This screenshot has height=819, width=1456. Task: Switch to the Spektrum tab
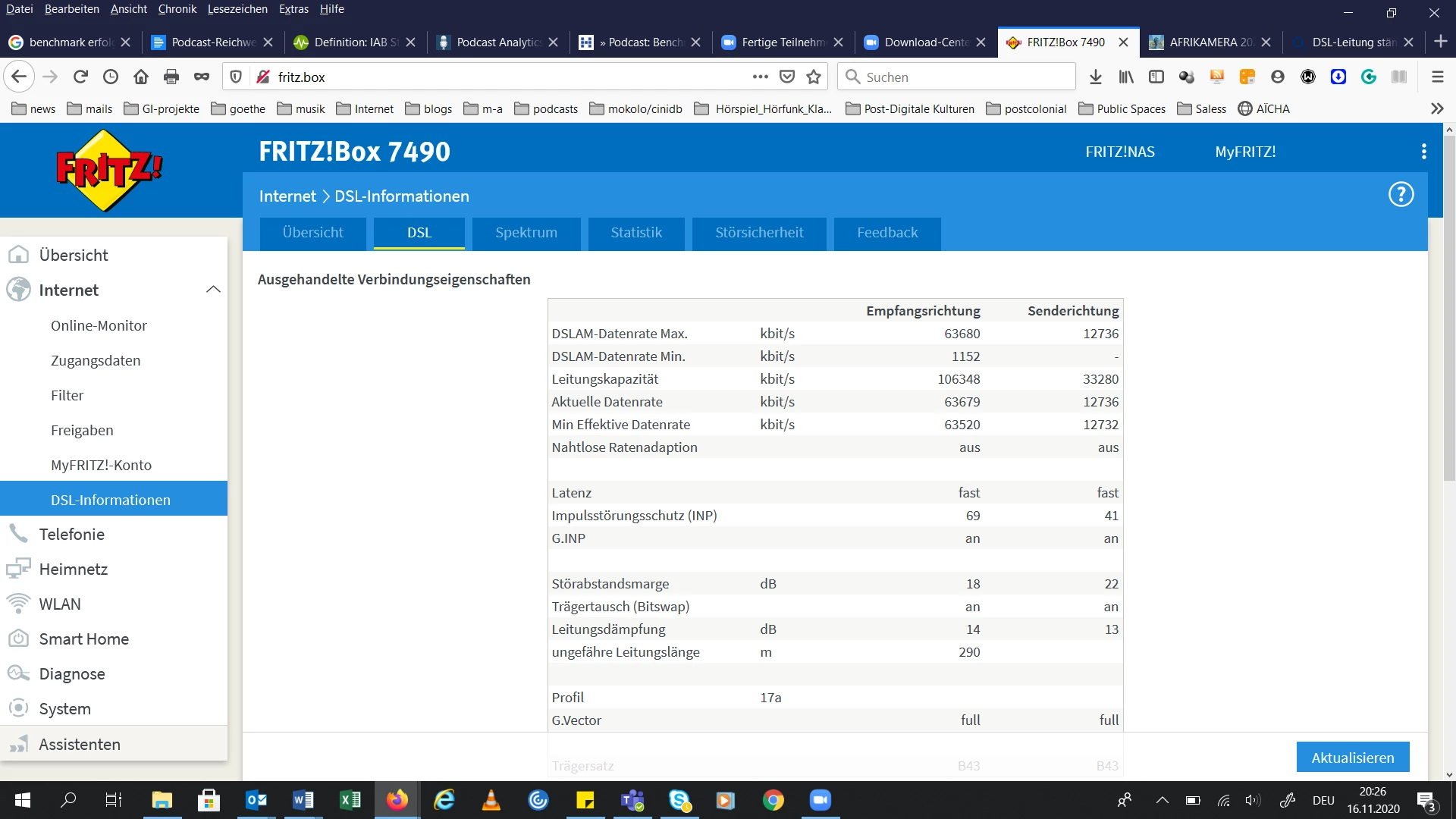pos(526,233)
